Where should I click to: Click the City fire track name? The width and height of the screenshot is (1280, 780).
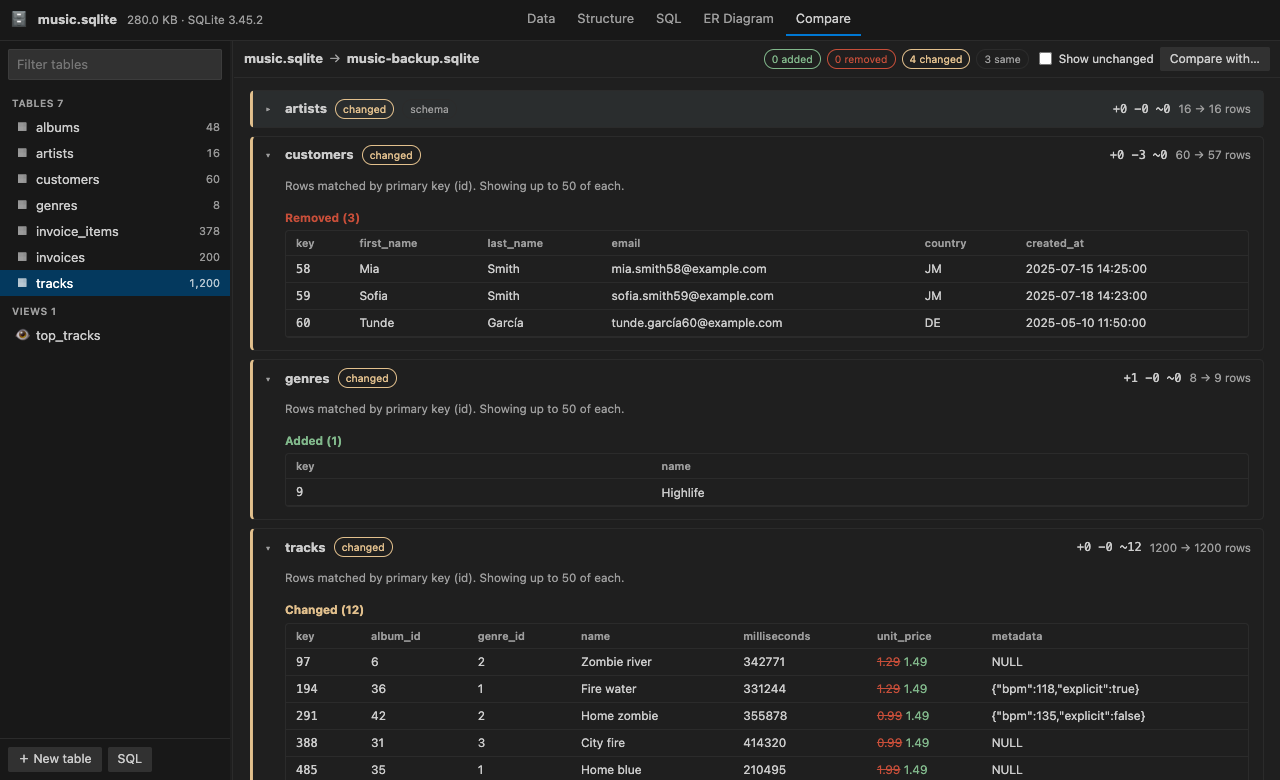pyautogui.click(x=604, y=743)
